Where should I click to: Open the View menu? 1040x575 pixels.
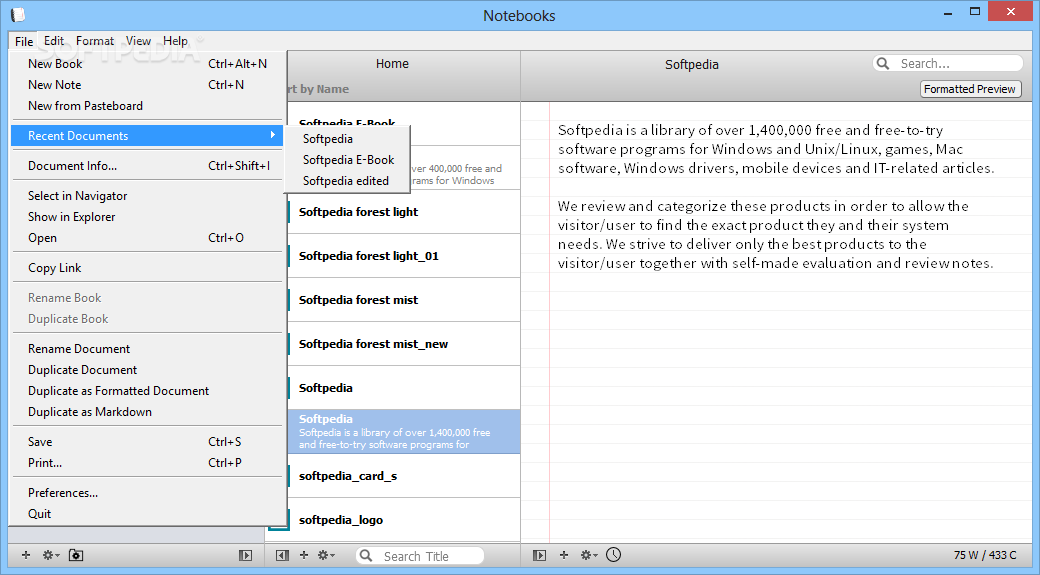139,41
